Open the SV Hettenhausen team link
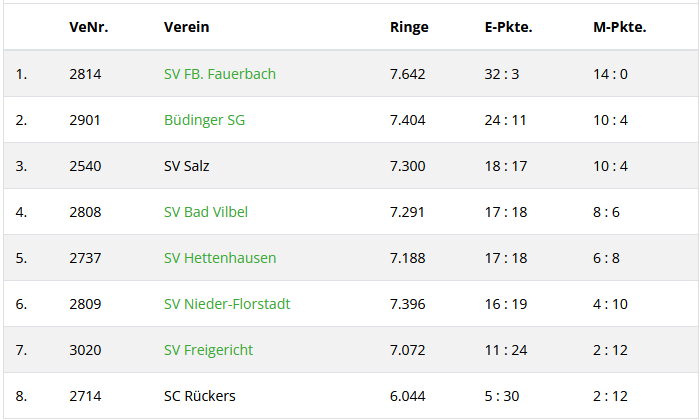700x420 pixels. [219, 258]
